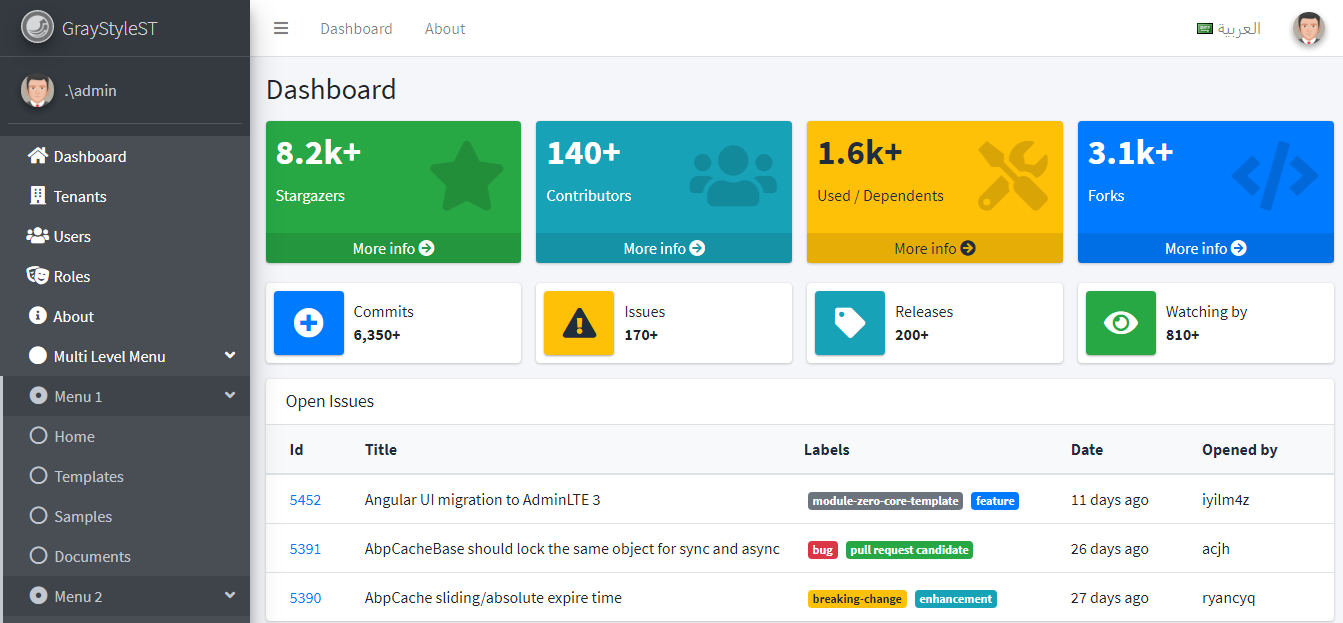Click the Issues warning icon
This screenshot has width=1343, height=623.
click(x=578, y=323)
